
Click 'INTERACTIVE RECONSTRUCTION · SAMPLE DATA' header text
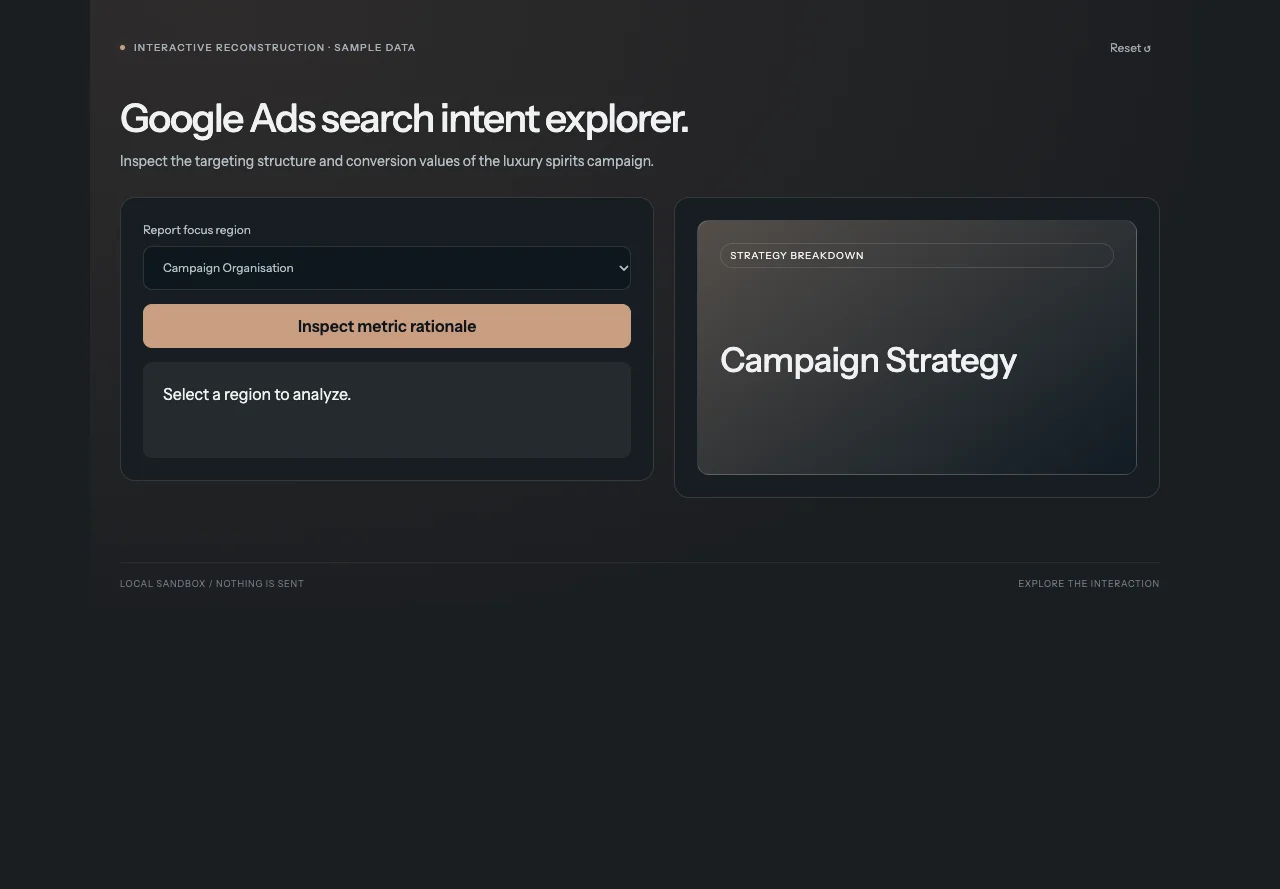pos(274,47)
